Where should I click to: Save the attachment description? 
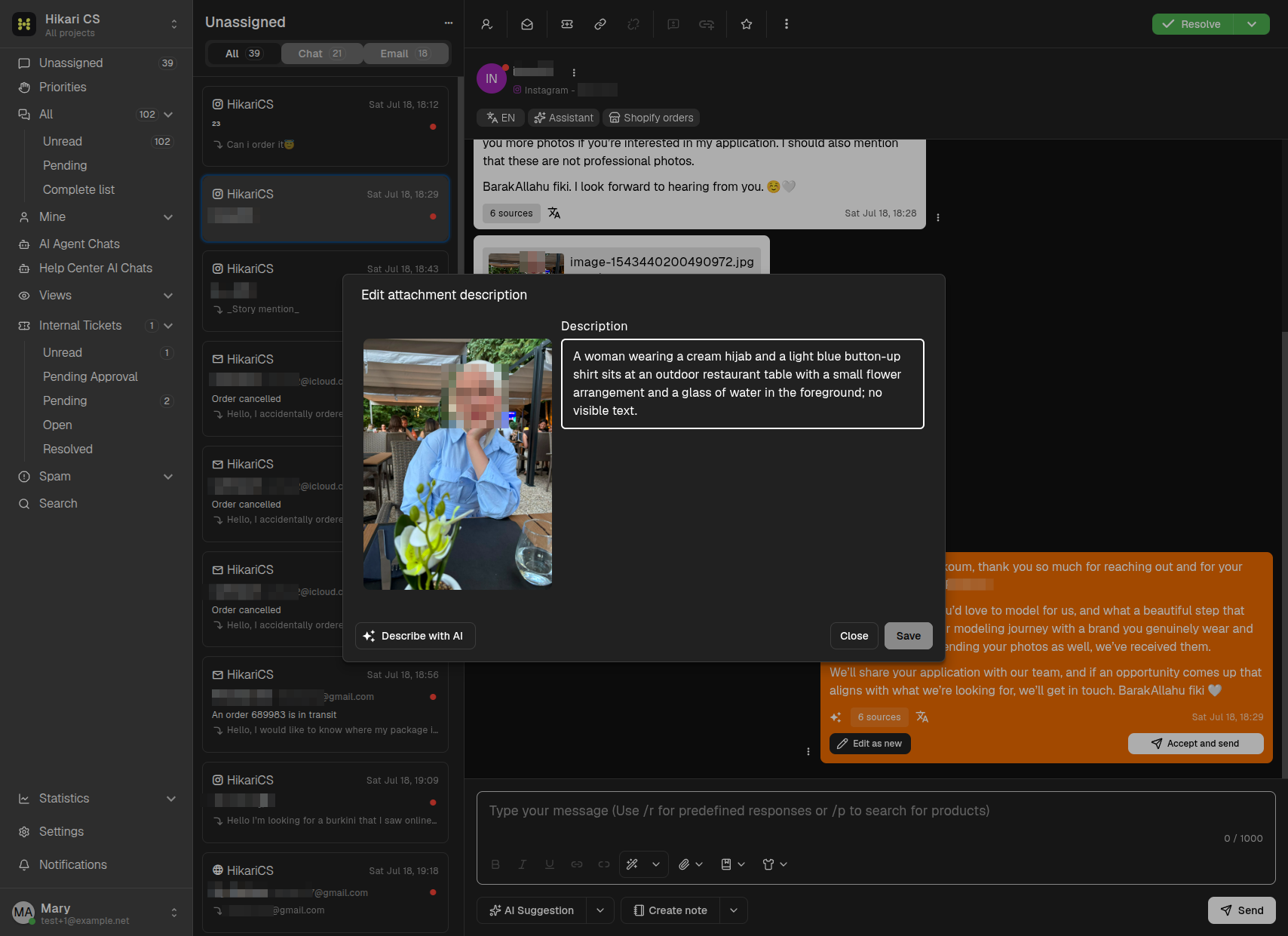click(x=908, y=636)
